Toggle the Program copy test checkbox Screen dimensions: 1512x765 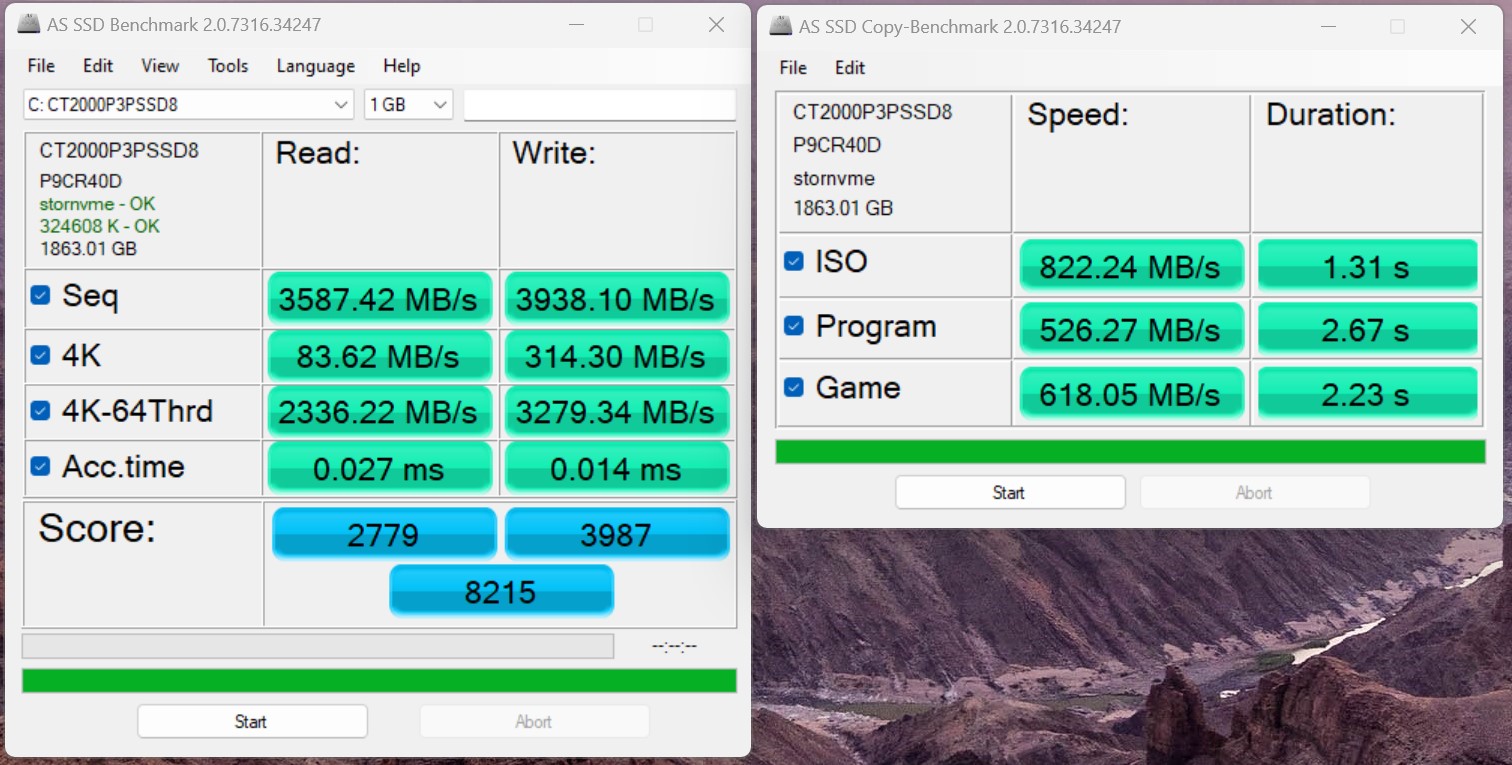pyautogui.click(x=794, y=326)
